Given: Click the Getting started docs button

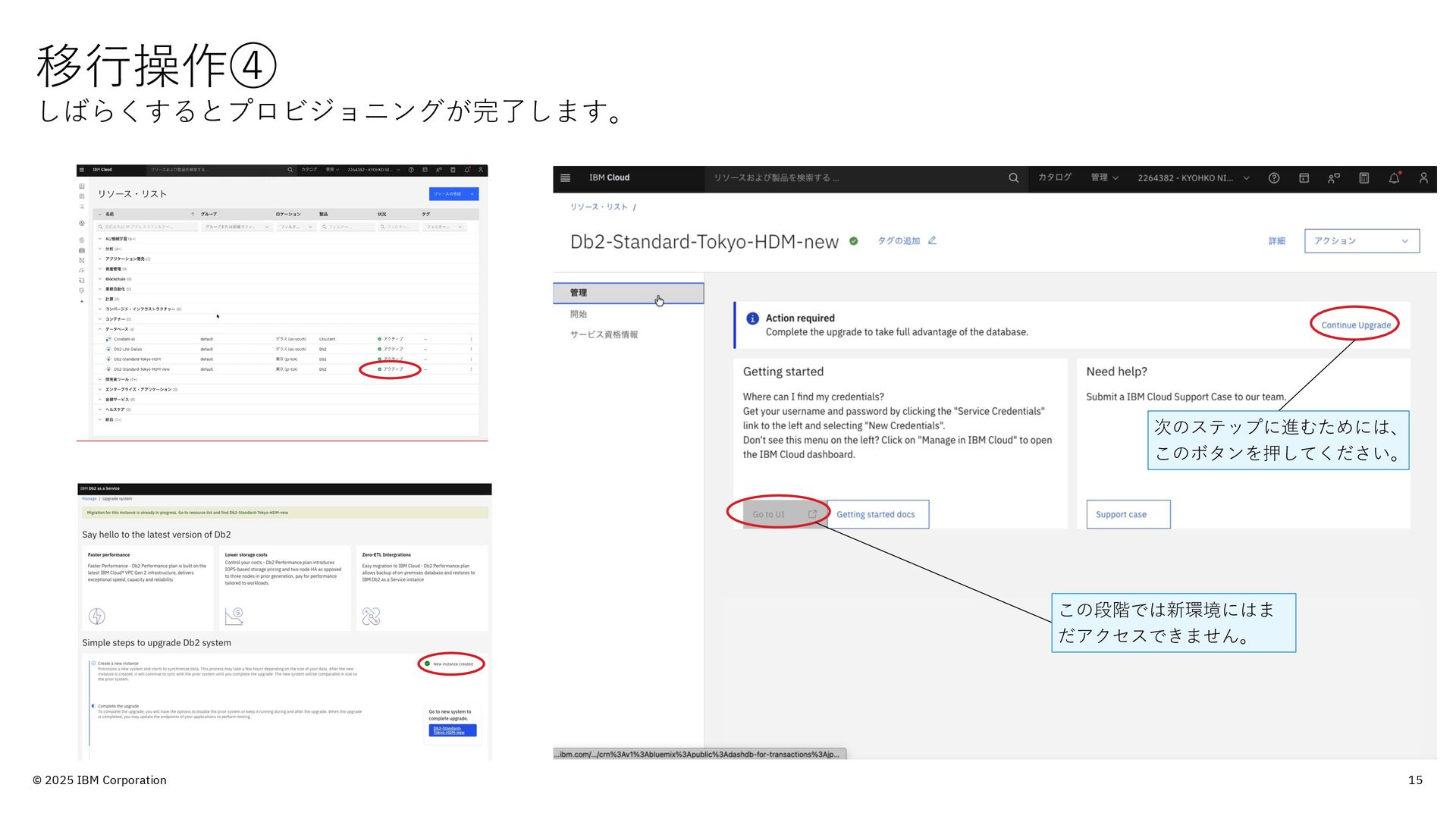Looking at the screenshot, I should pos(876,514).
